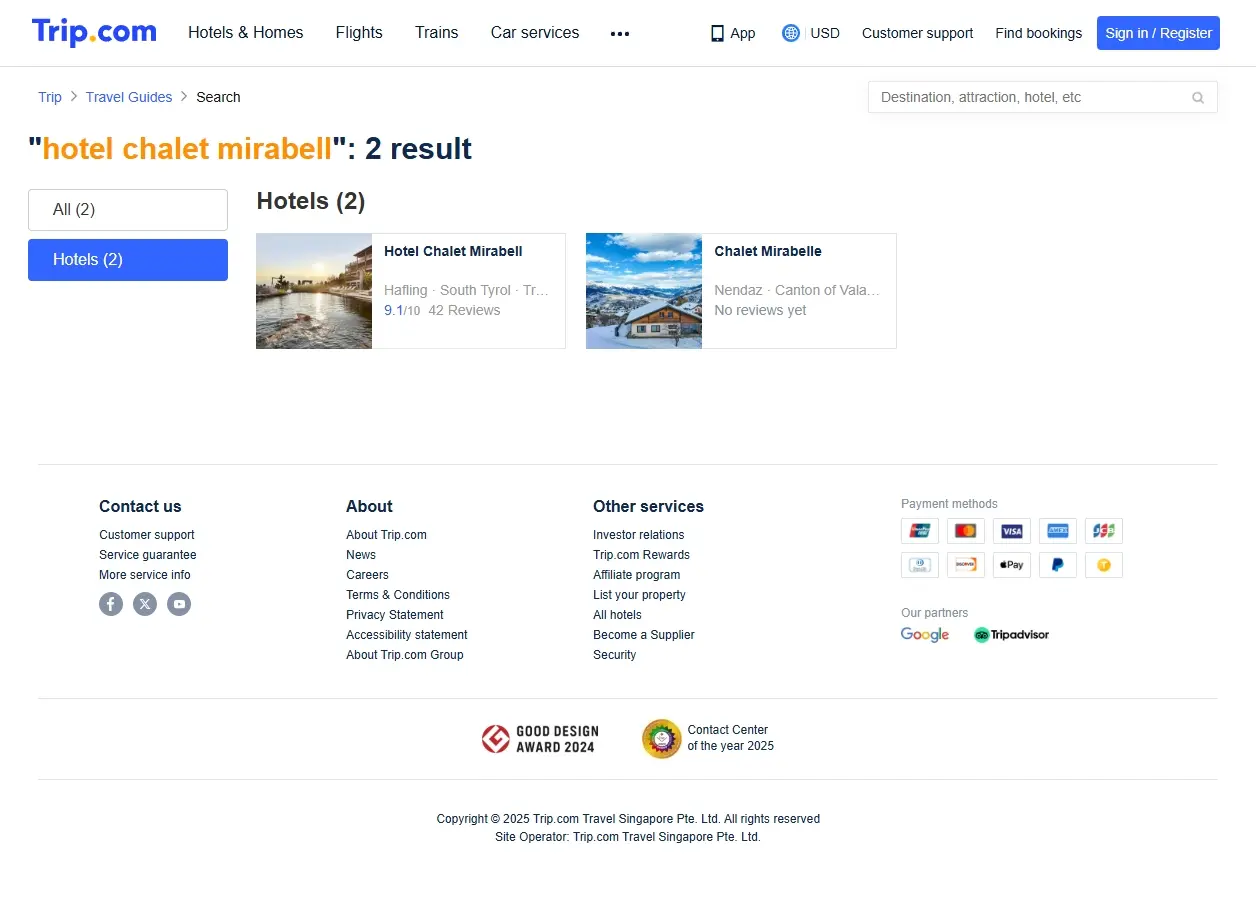Open the Trains menu
The width and height of the screenshot is (1256, 921).
point(437,33)
